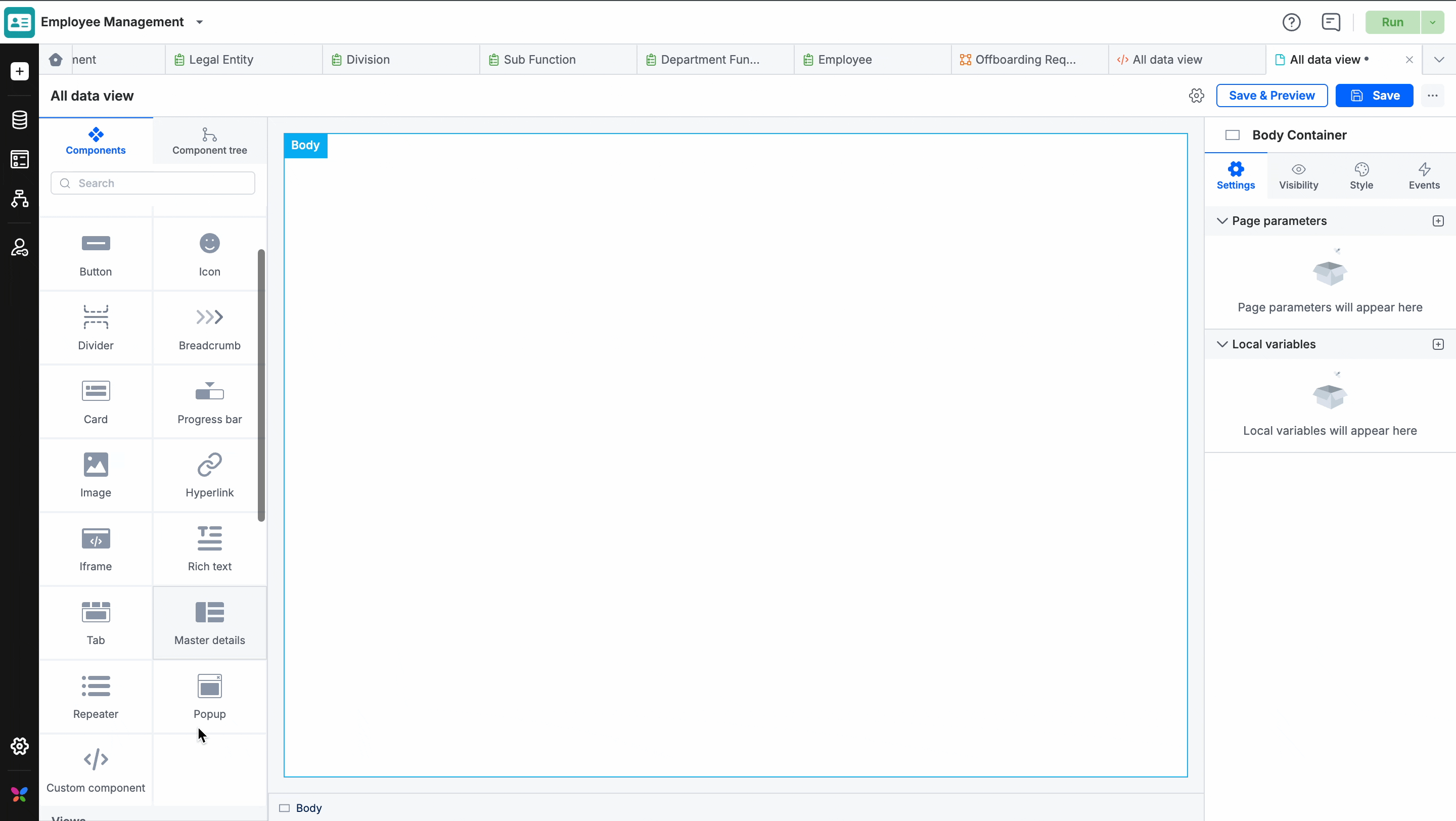
Task: Select Body in bottom breadcrumb bar
Action: 308,808
